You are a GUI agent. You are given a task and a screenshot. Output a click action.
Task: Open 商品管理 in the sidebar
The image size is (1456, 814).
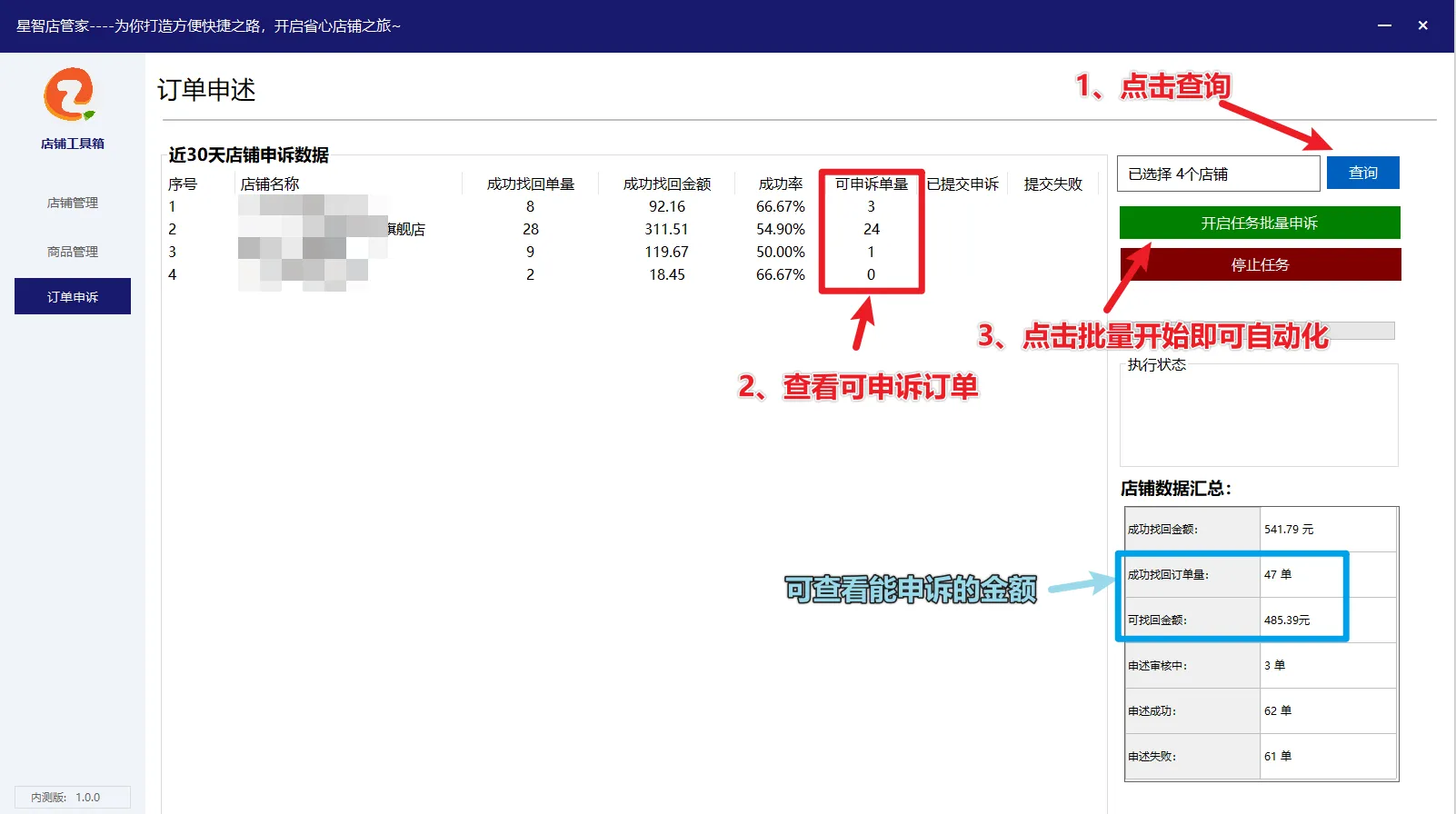[73, 252]
